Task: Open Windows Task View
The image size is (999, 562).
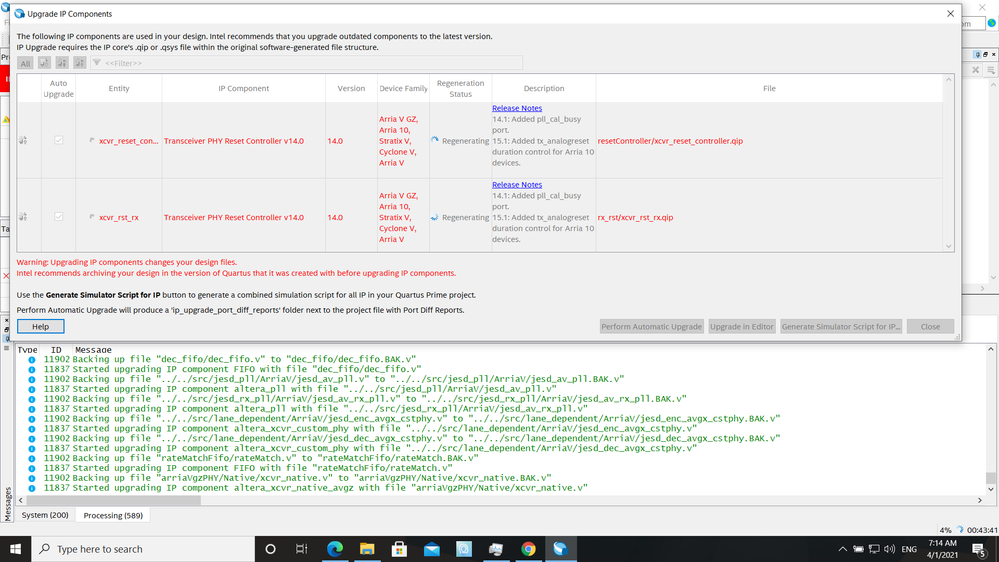Action: (x=302, y=549)
